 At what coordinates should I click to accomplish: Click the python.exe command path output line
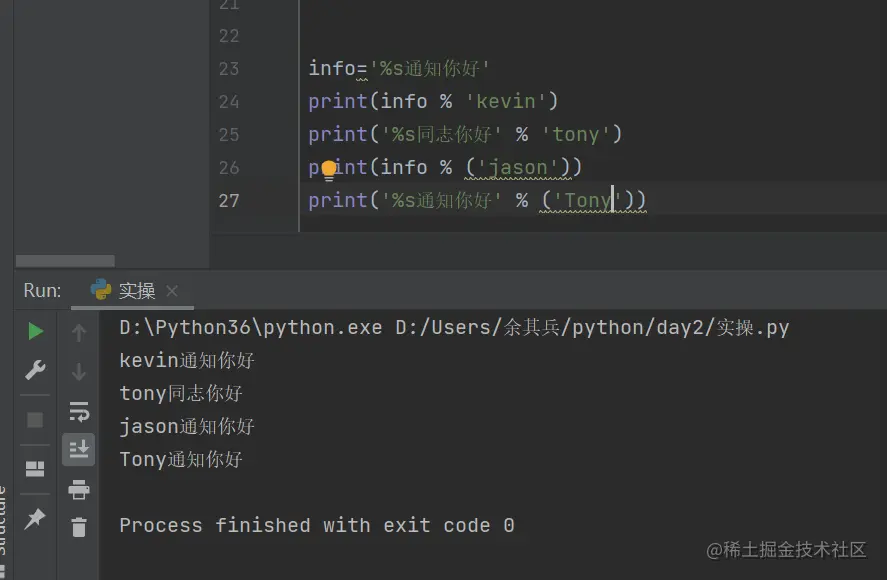click(454, 328)
